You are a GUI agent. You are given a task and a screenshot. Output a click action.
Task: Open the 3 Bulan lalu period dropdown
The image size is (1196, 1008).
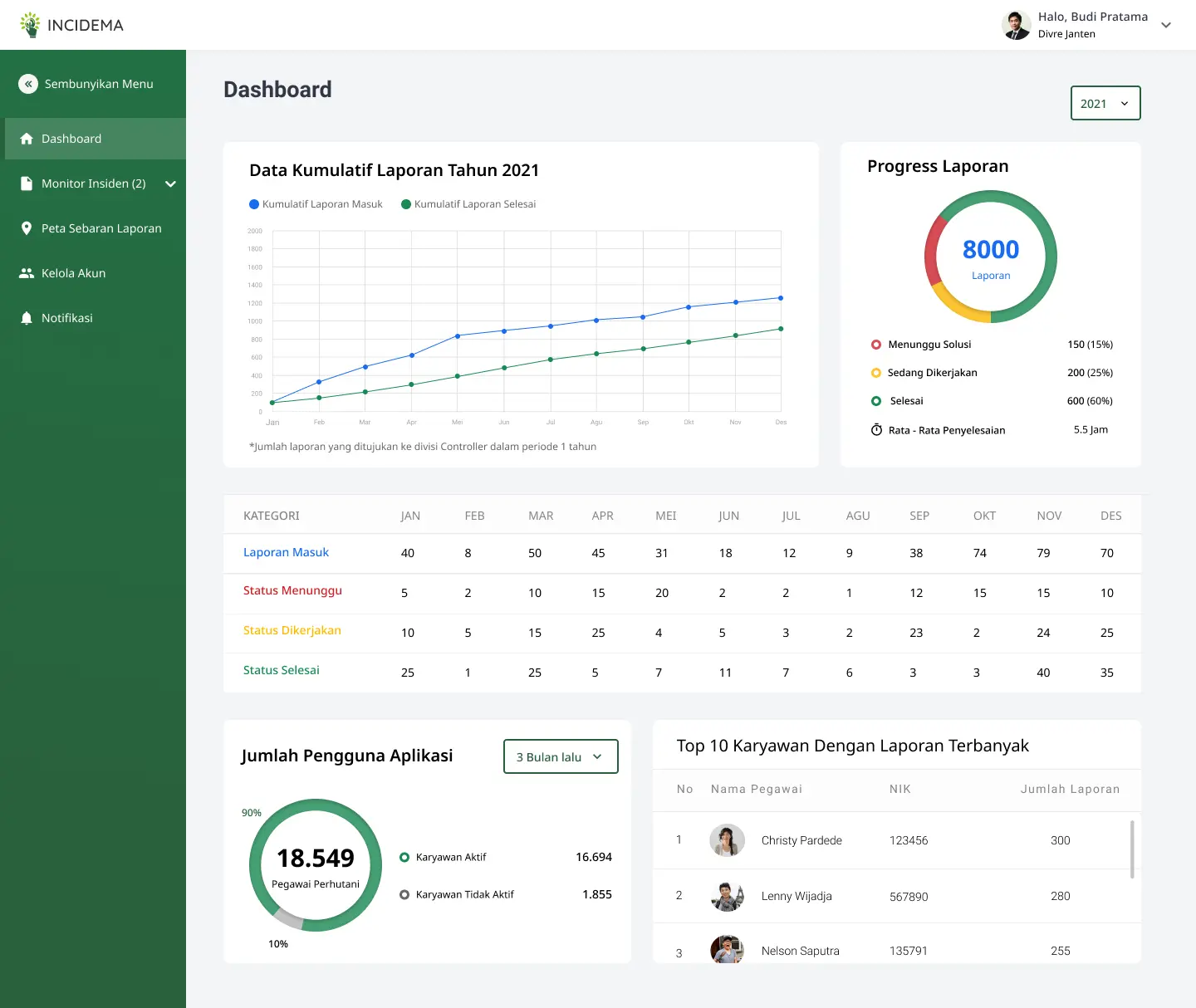[561, 757]
